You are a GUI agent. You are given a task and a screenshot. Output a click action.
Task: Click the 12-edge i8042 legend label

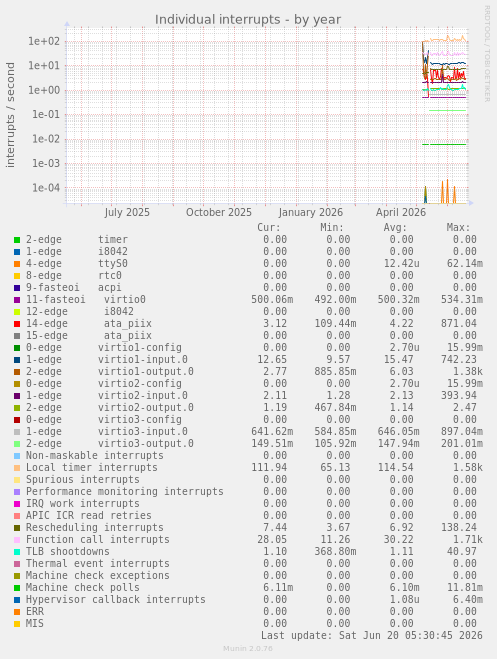[80, 311]
